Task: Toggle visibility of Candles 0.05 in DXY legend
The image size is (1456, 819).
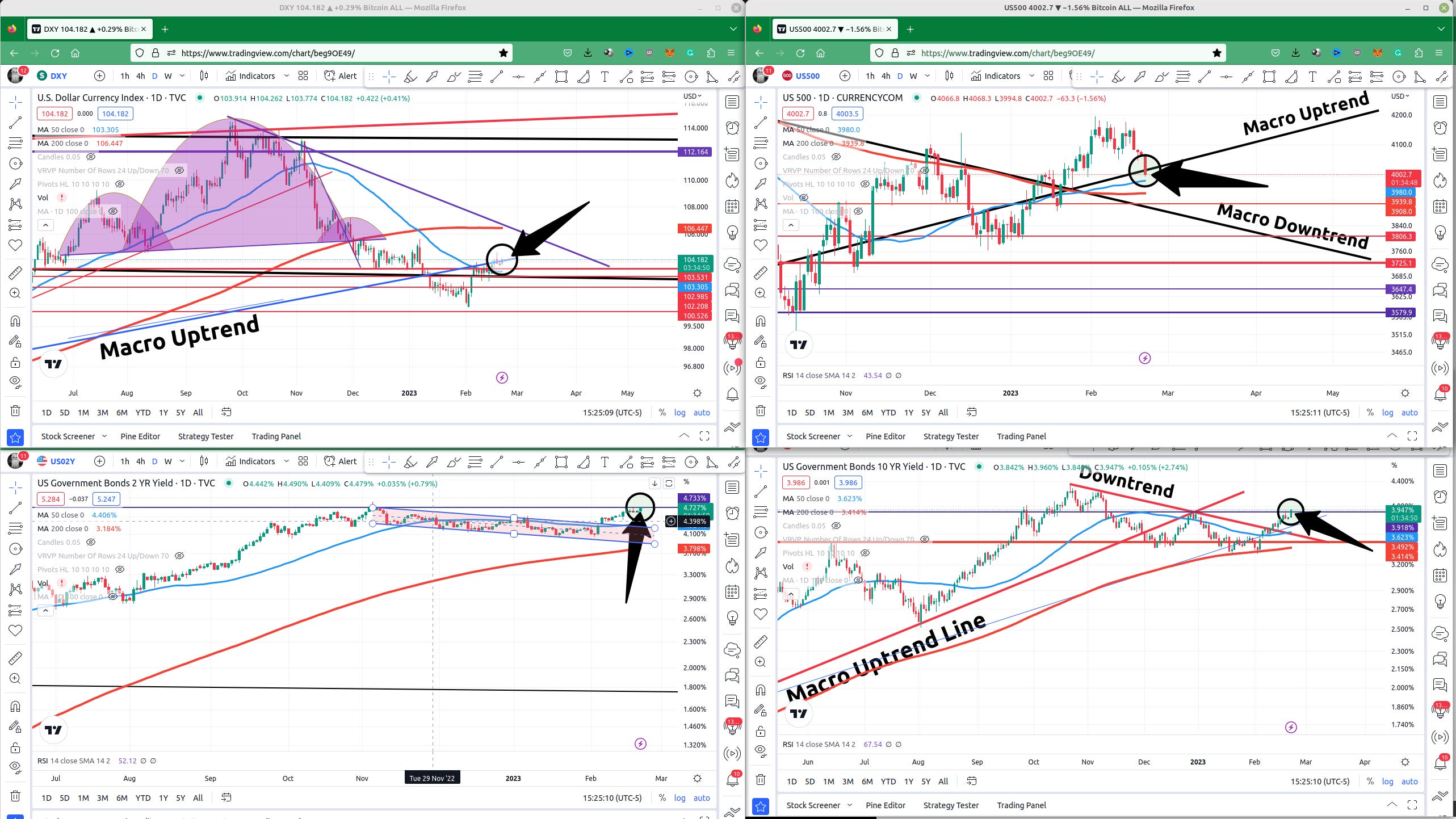Action: tap(90, 157)
